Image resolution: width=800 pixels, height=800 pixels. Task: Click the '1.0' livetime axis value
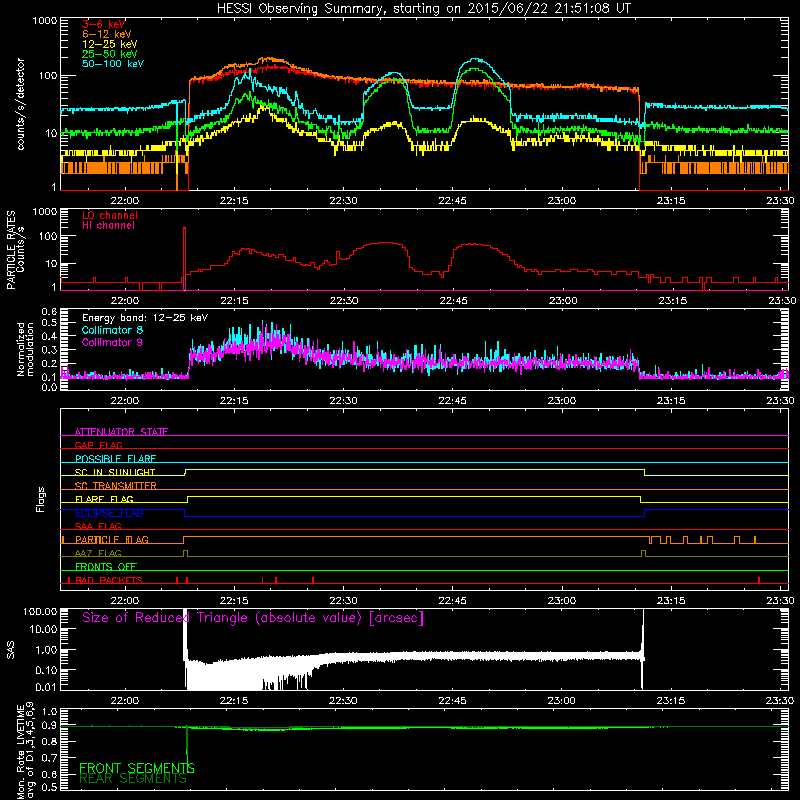click(49, 711)
